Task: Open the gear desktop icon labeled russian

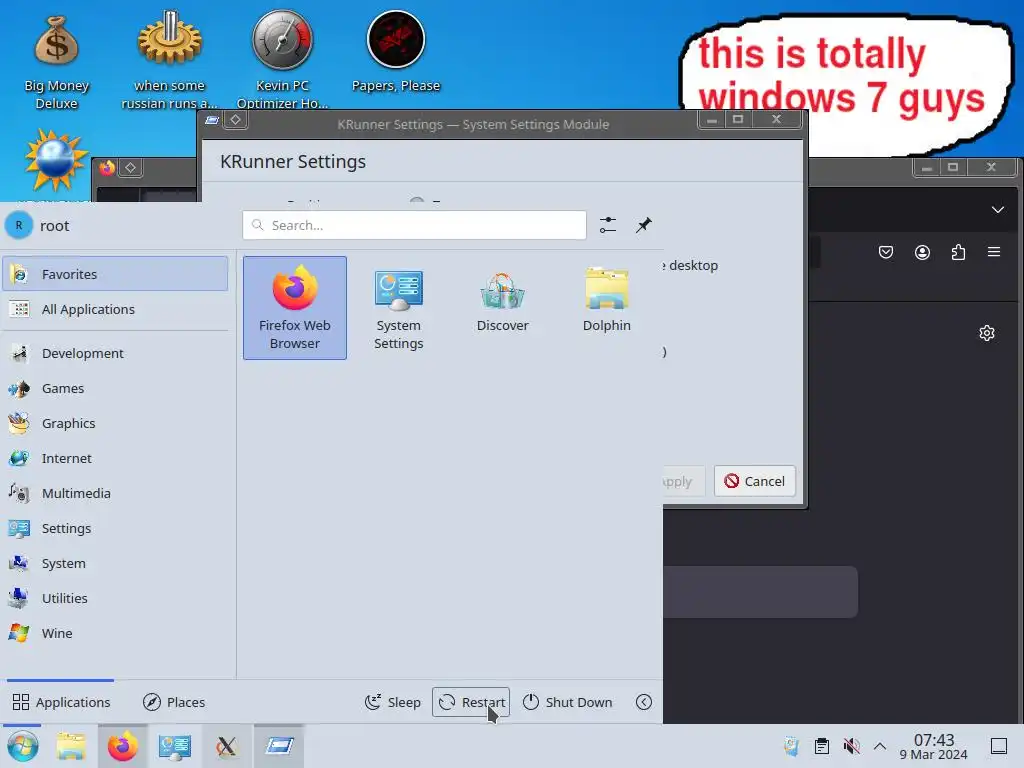Action: 169,62
